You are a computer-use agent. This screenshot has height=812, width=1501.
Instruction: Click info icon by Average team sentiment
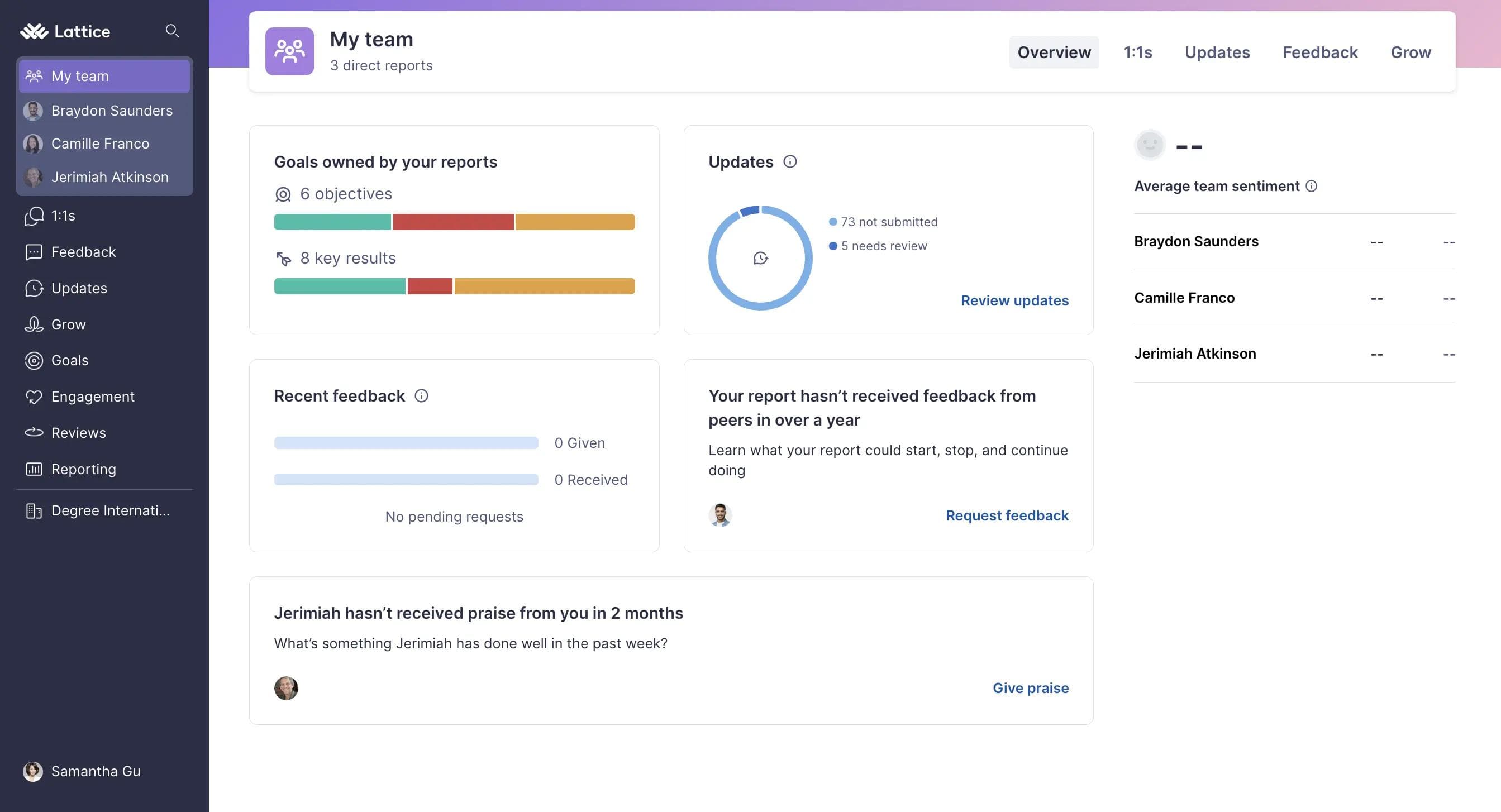pos(1311,186)
